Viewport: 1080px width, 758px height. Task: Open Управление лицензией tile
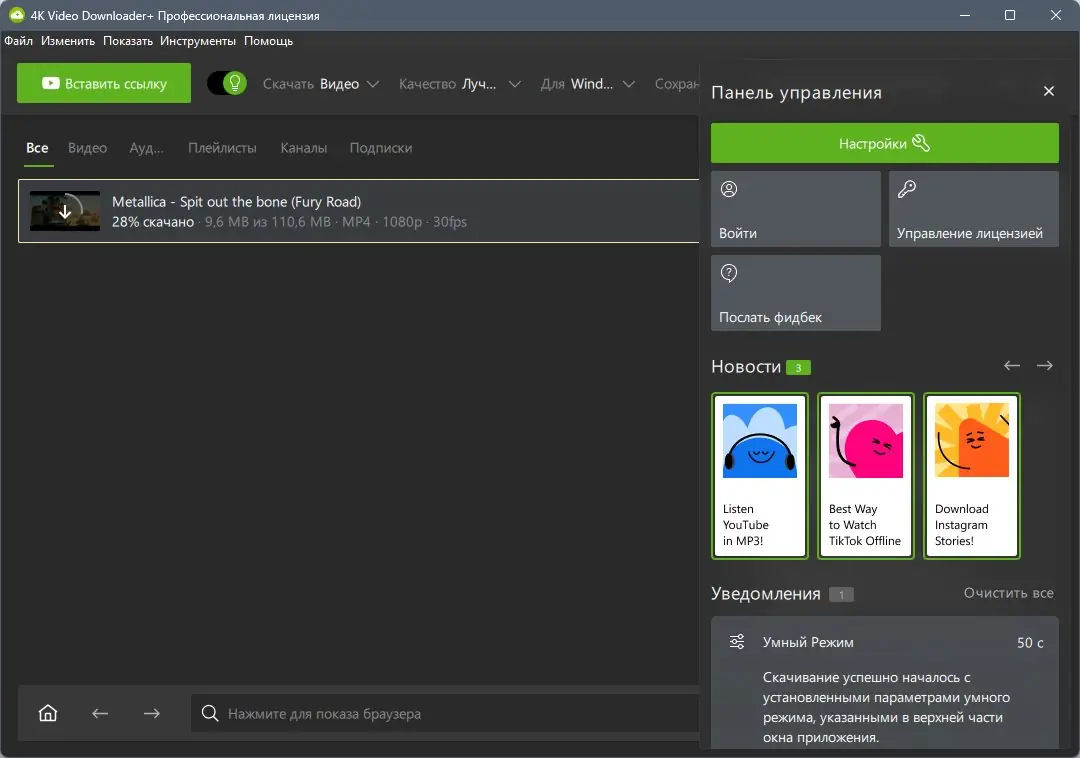tap(973, 209)
